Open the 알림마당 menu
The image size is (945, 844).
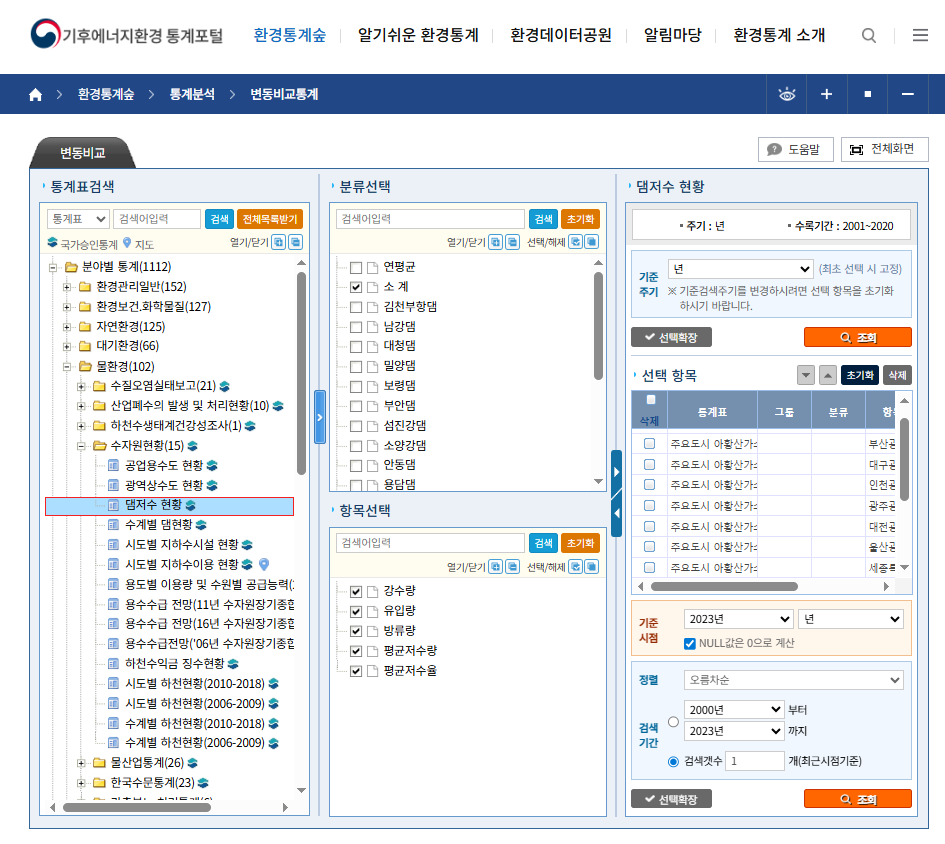click(x=672, y=36)
